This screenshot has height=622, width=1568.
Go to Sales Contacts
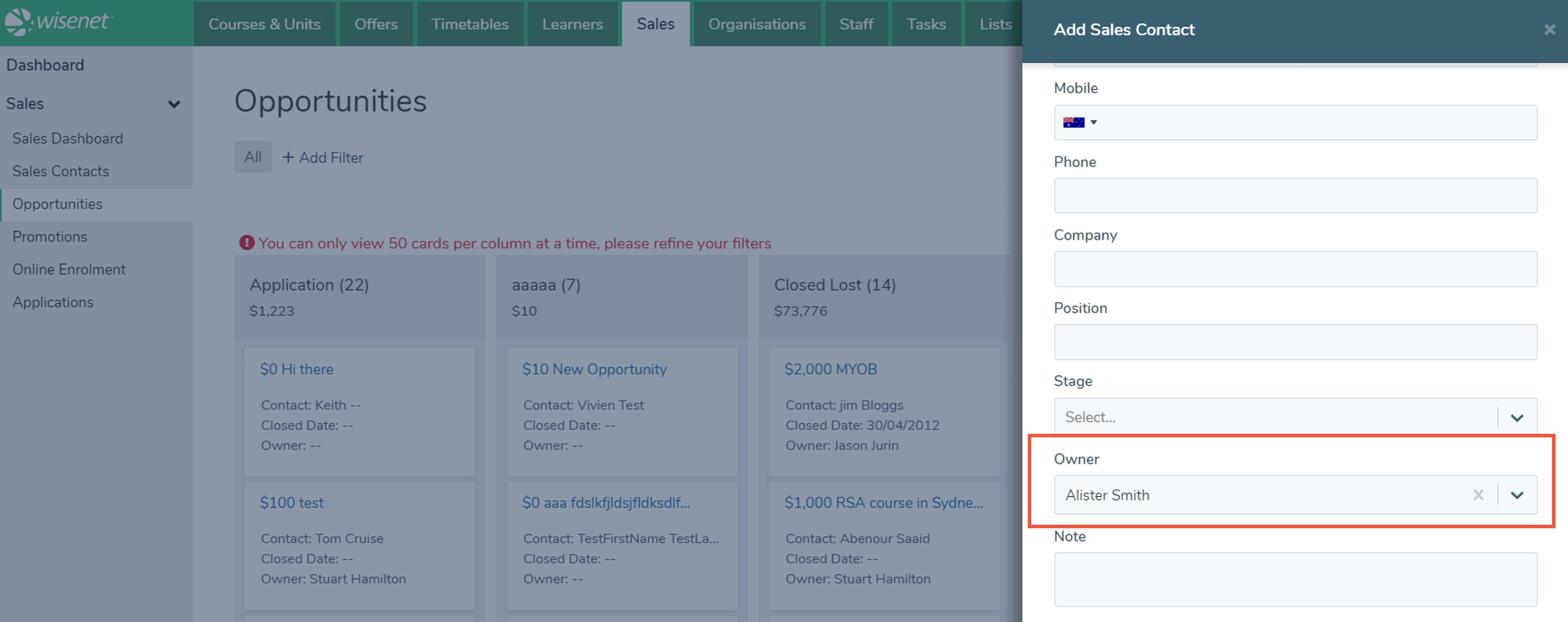click(x=61, y=171)
